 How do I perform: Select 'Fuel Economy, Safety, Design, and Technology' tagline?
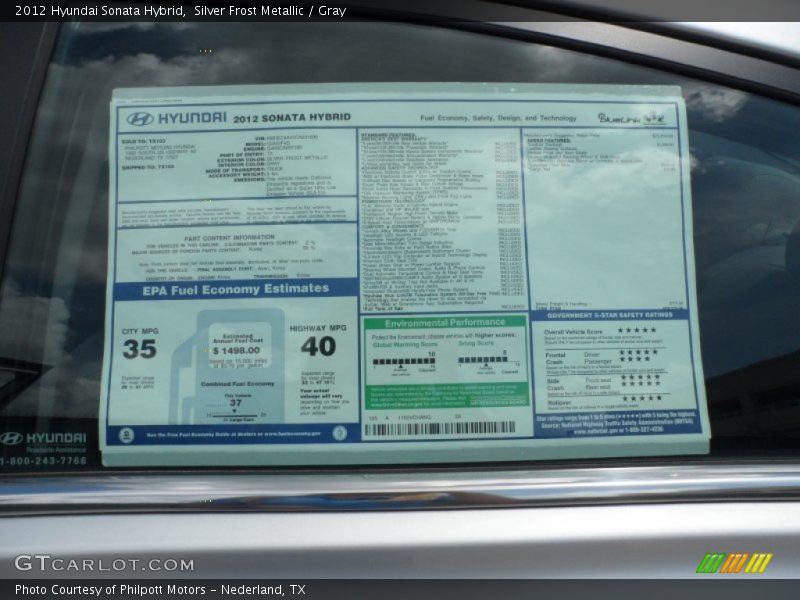coord(498,118)
